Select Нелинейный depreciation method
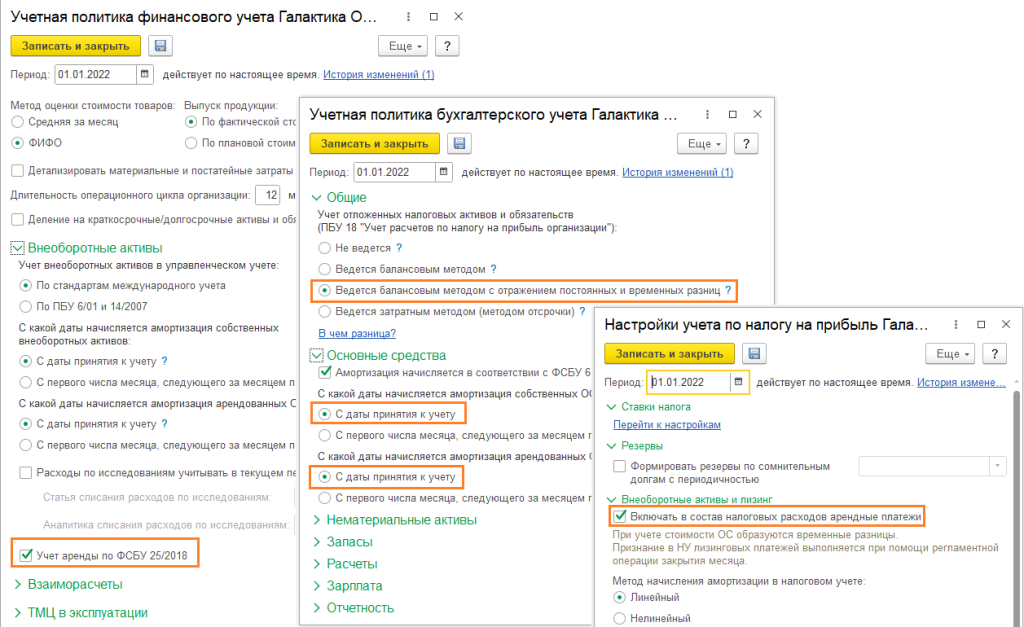1024x627 pixels. (615, 619)
